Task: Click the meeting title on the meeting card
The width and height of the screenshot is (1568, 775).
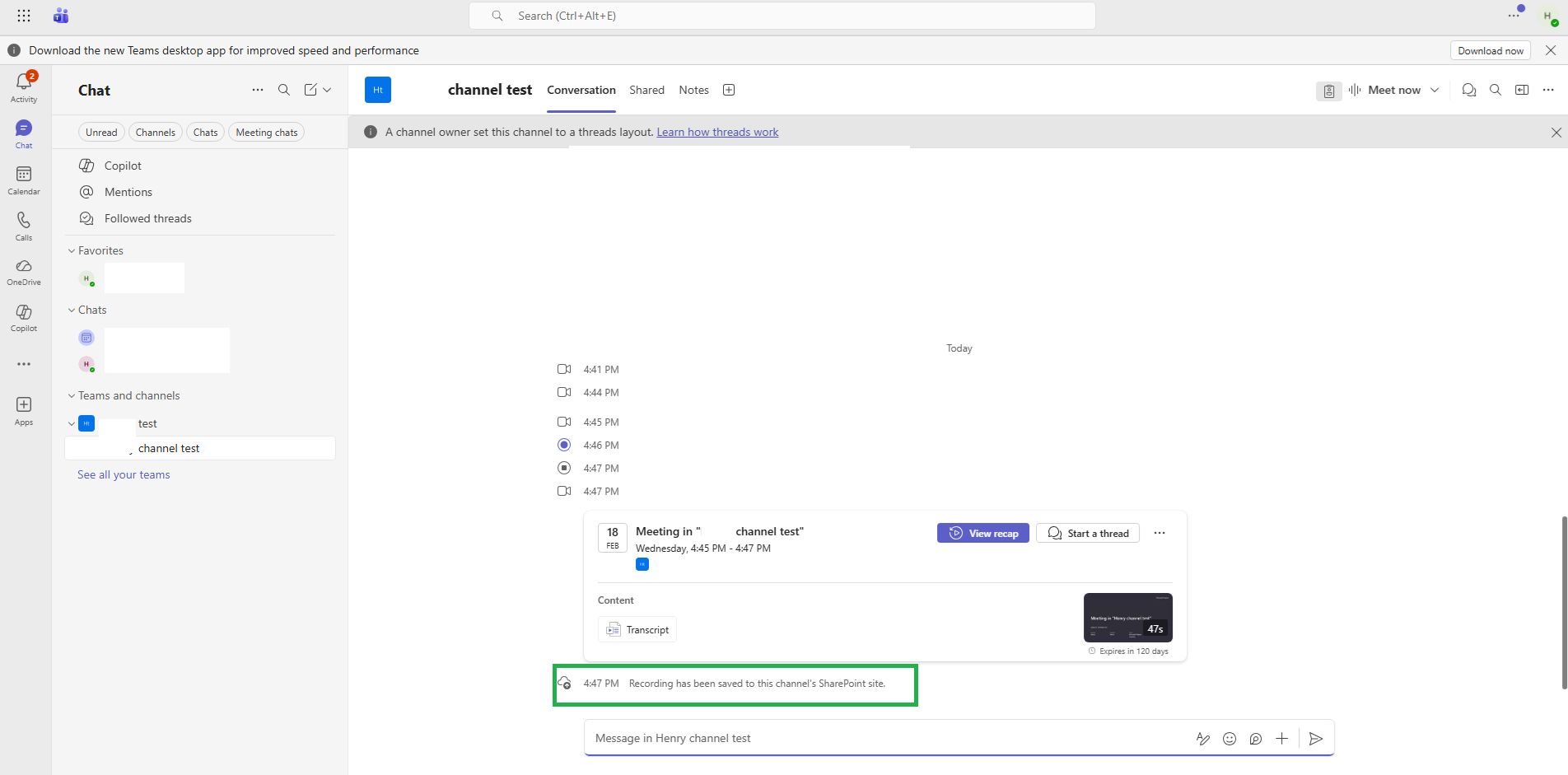Action: pyautogui.click(x=720, y=531)
